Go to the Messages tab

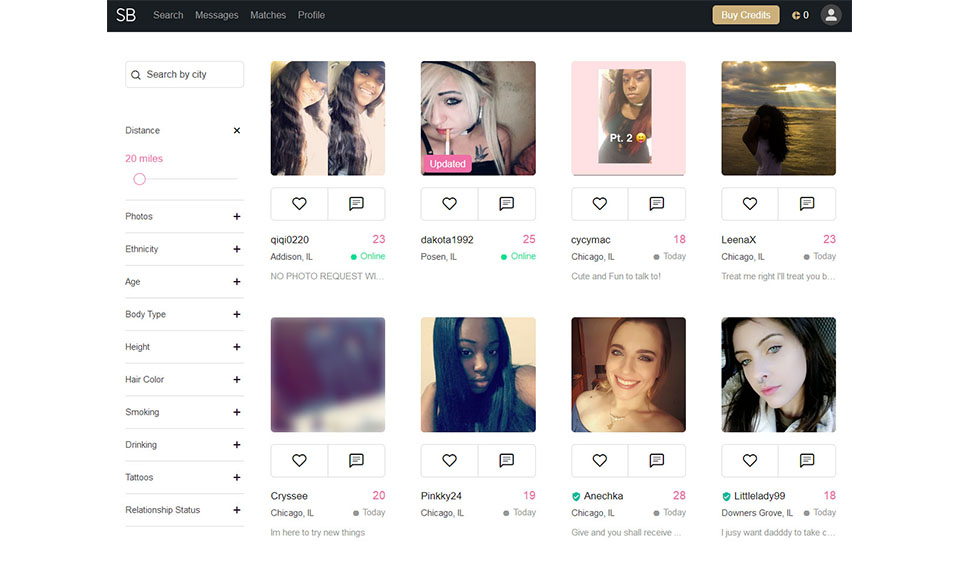coord(217,15)
